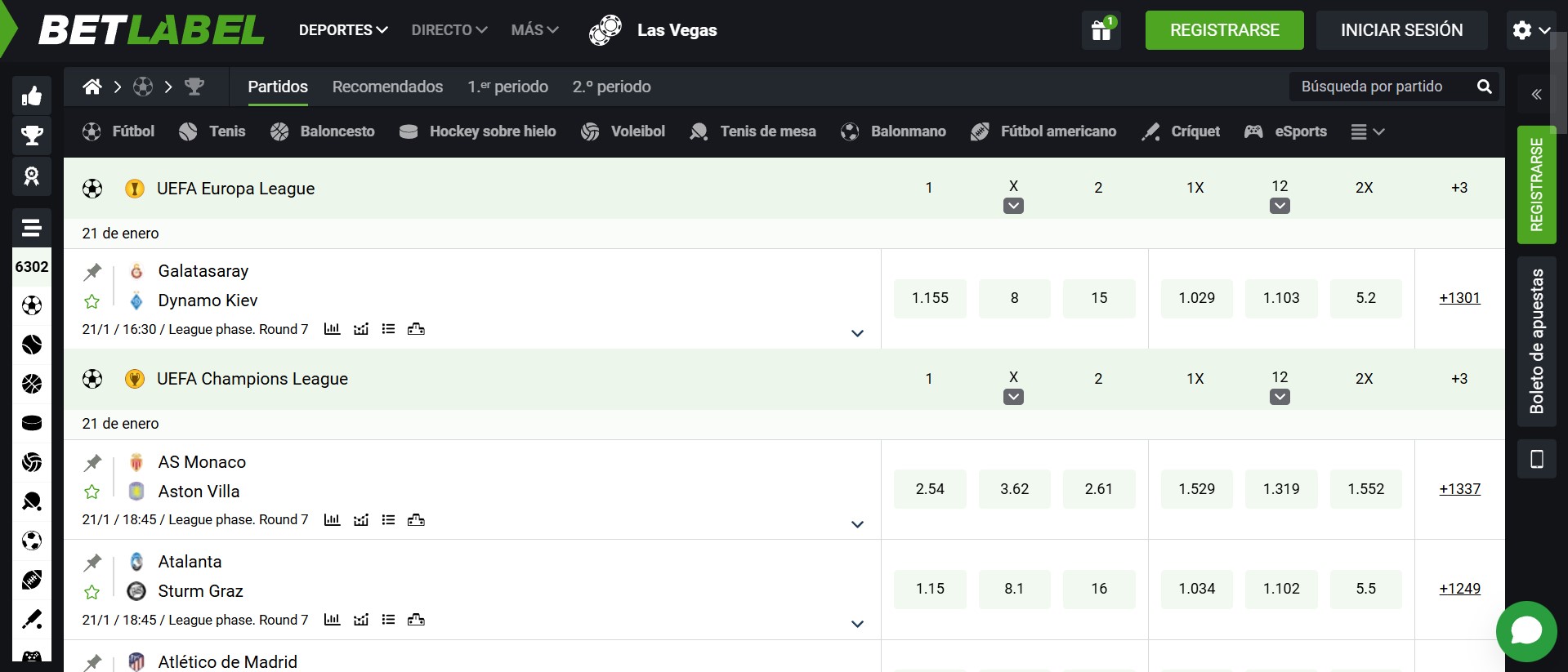Favorite the AS Monaco match star
The height and width of the screenshot is (672, 1568).
[x=92, y=492]
